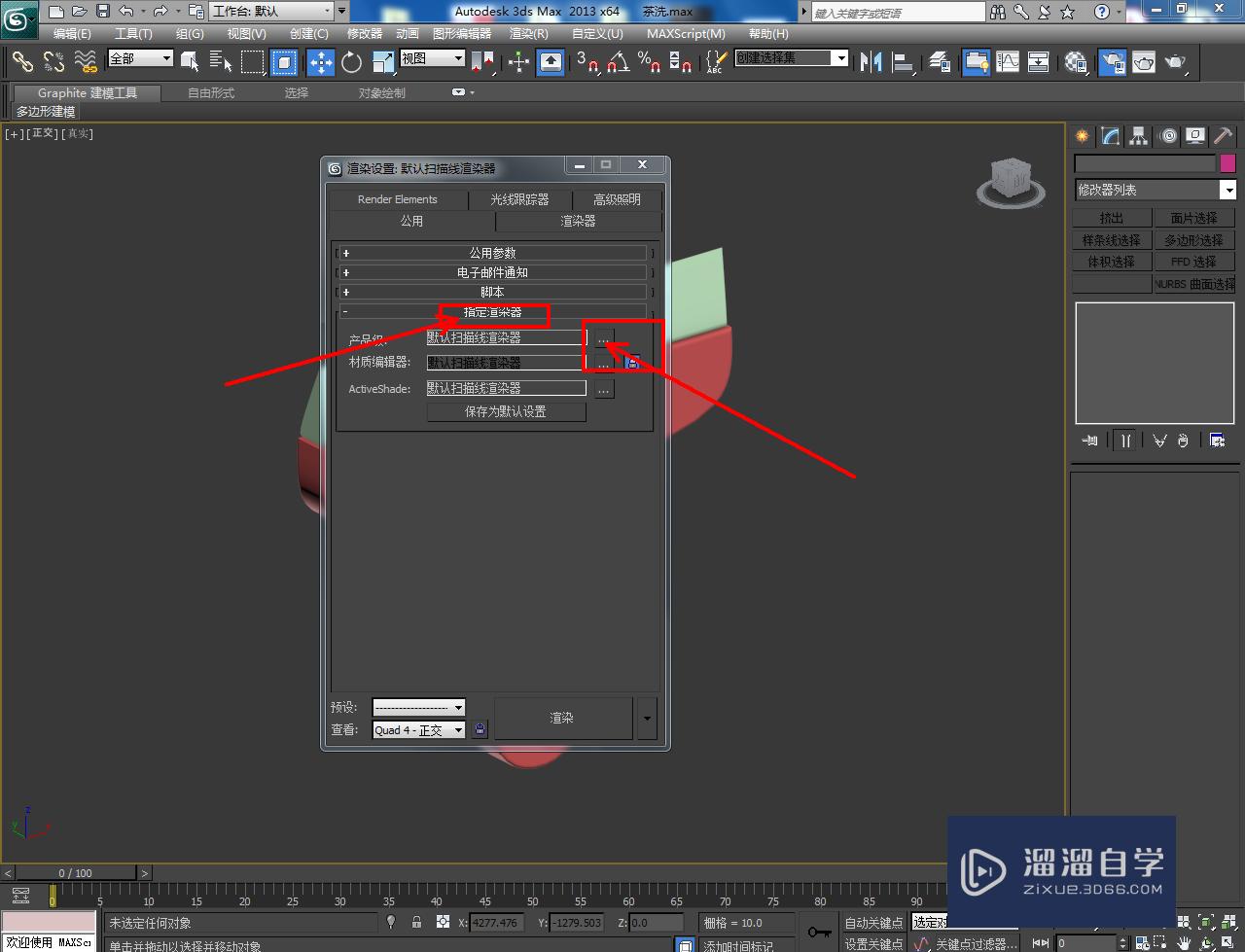
Task: Switch to the 渲染器 tab
Action: pos(578,222)
